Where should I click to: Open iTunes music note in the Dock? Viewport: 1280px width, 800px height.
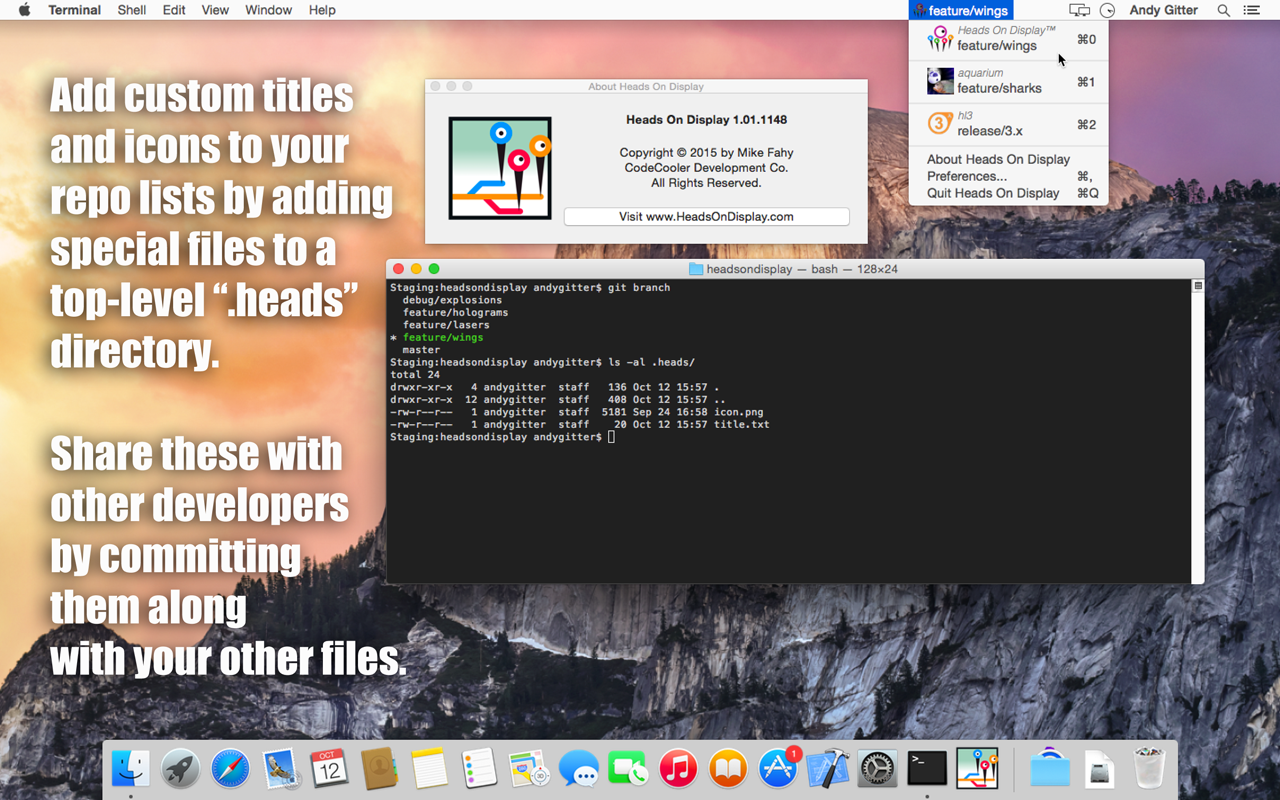678,769
